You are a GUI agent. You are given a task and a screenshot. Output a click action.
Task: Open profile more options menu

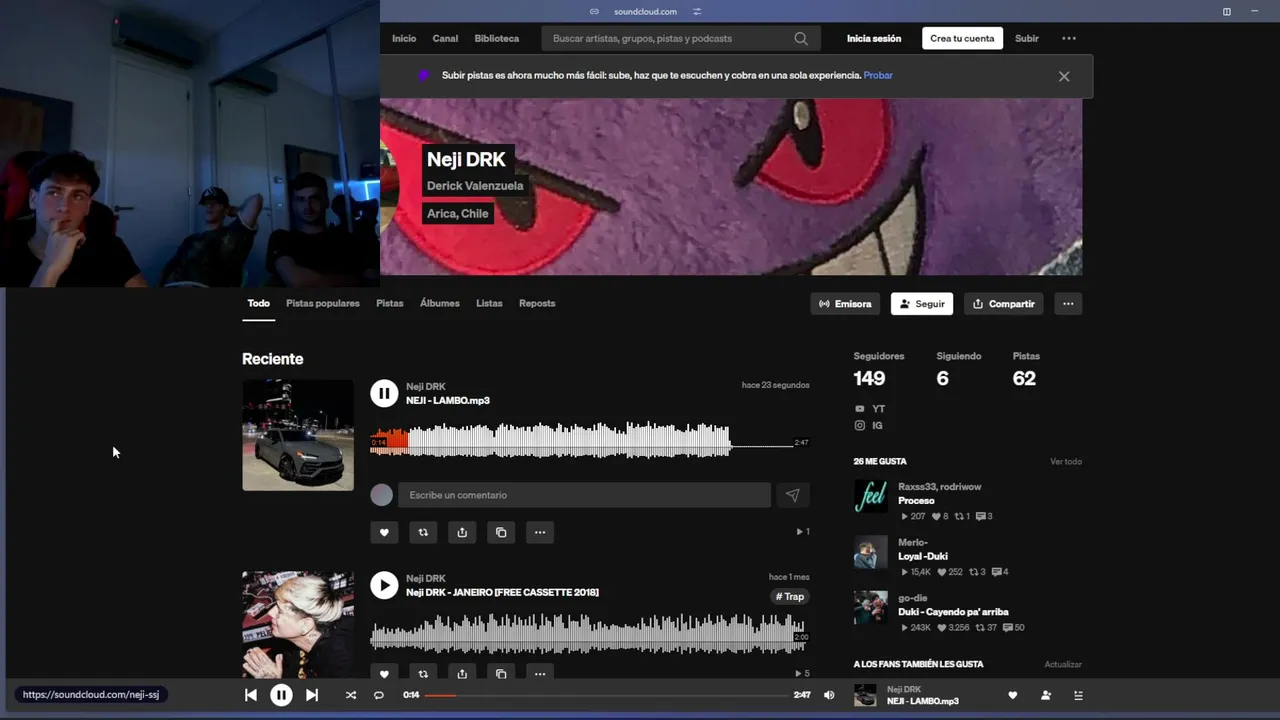1068,304
